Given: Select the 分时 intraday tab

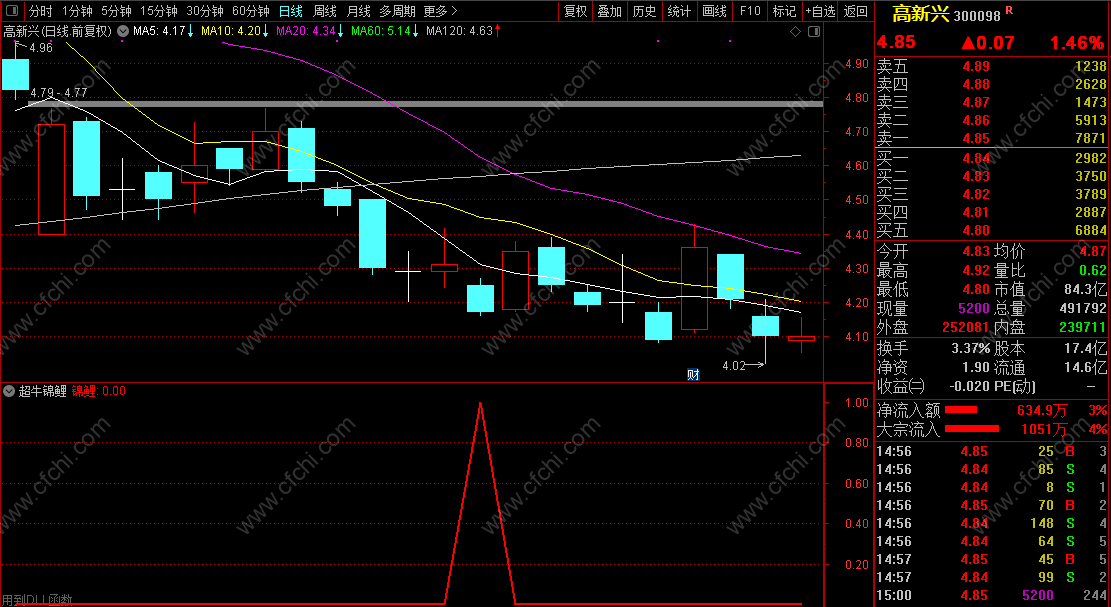Looking at the screenshot, I should point(40,11).
